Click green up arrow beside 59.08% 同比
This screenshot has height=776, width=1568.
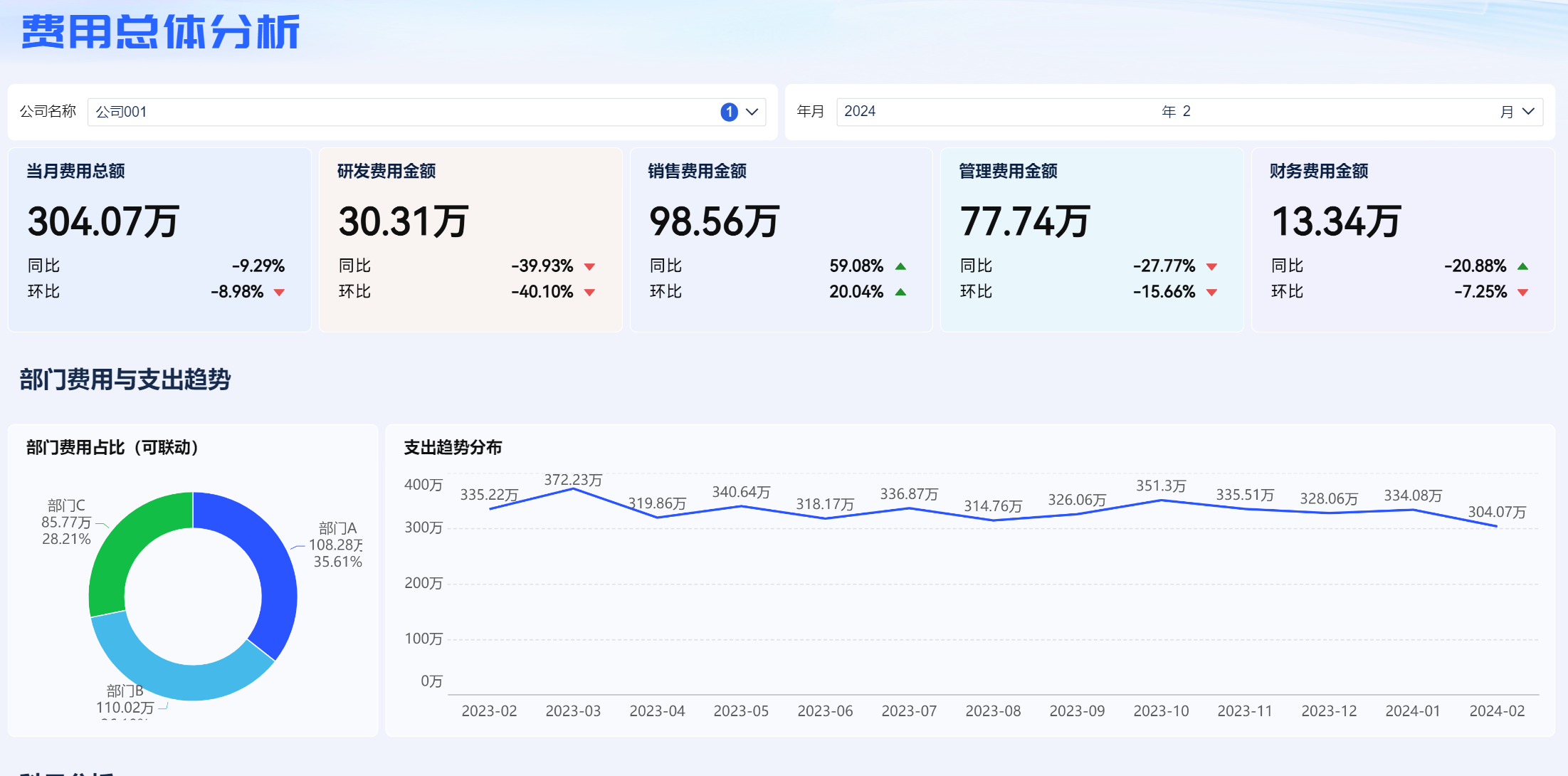(900, 266)
